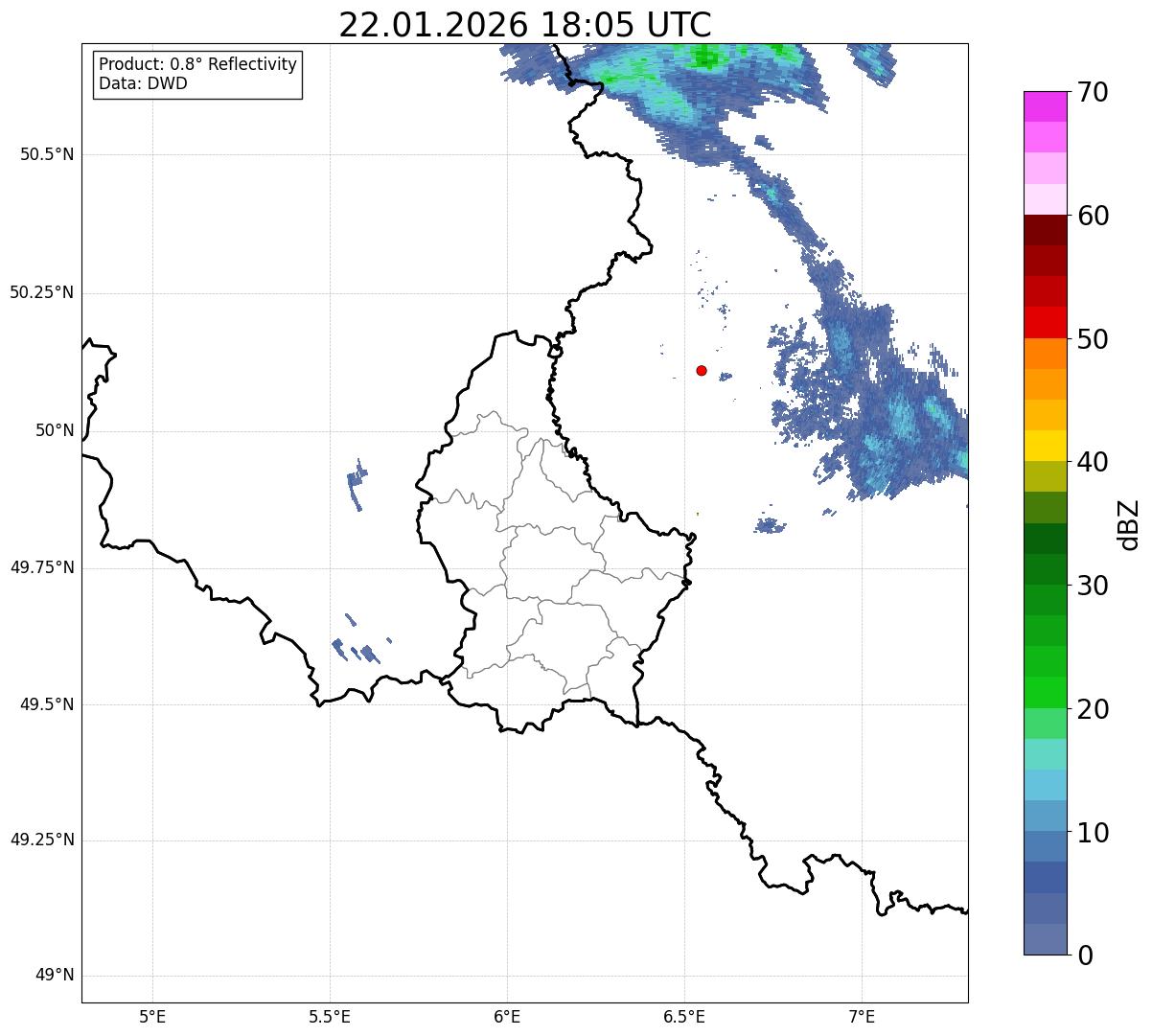The height and width of the screenshot is (1036, 1152).
Task: Click the latitude label '50°N'
Action: click(x=55, y=430)
